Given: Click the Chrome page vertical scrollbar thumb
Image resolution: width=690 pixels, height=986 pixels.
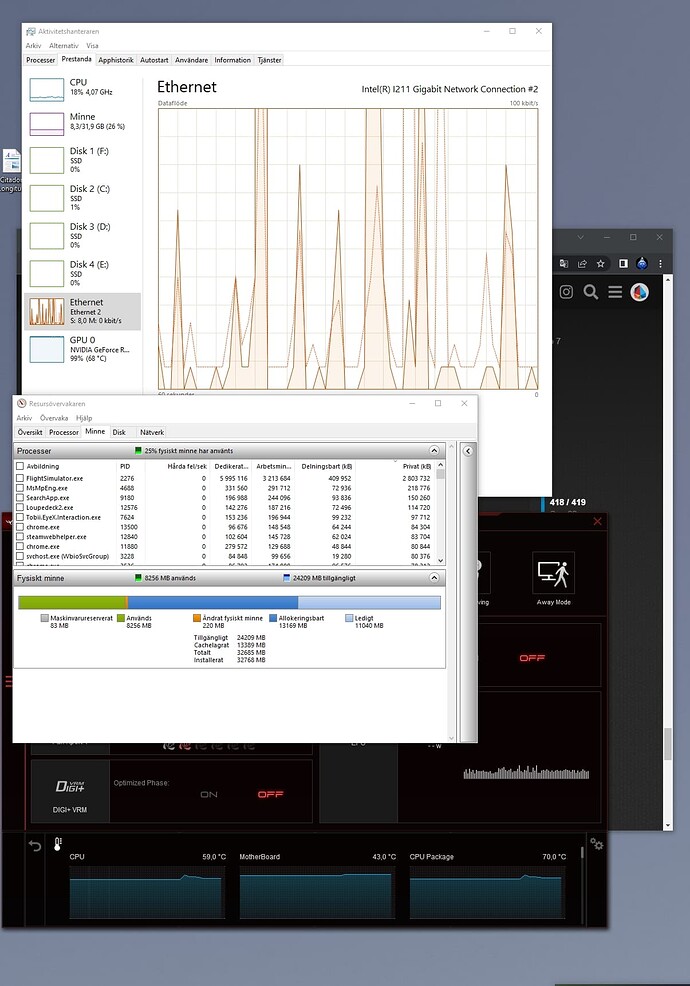Looking at the screenshot, I should click(668, 744).
